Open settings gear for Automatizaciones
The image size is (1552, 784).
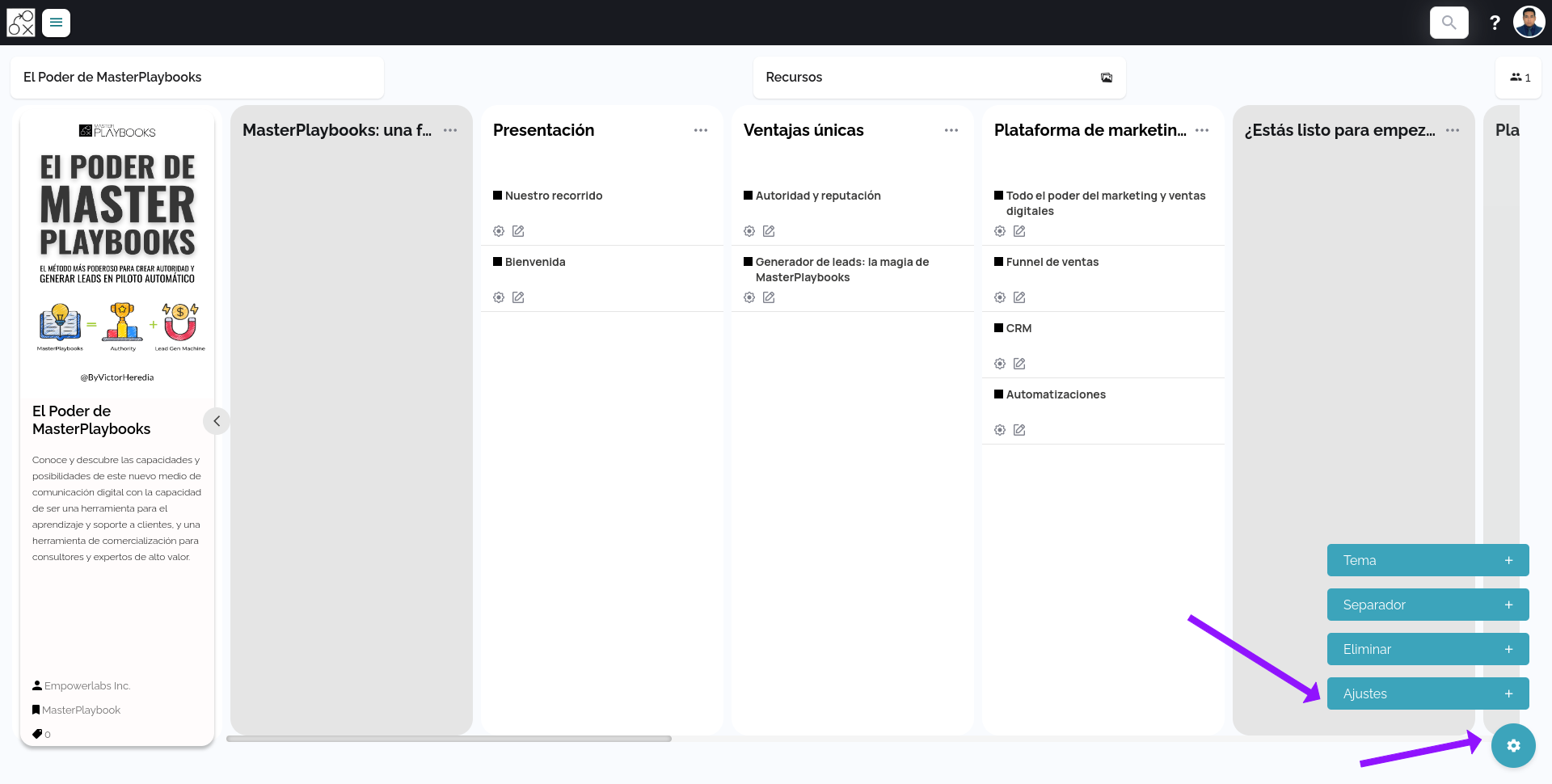tap(1000, 430)
